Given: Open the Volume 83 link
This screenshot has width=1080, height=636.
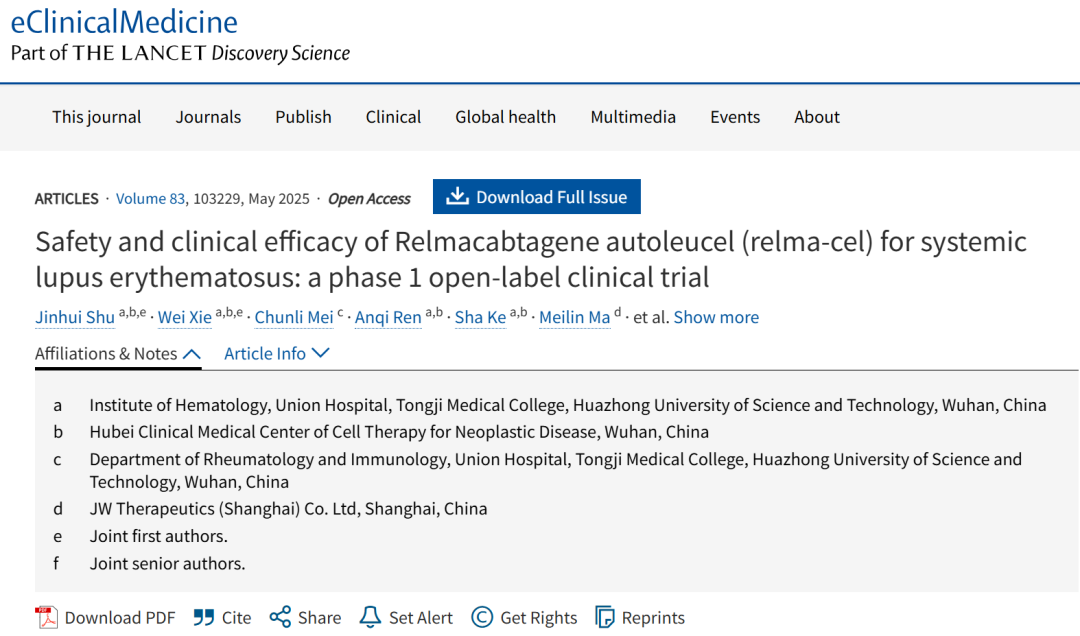Looking at the screenshot, I should click(x=150, y=198).
